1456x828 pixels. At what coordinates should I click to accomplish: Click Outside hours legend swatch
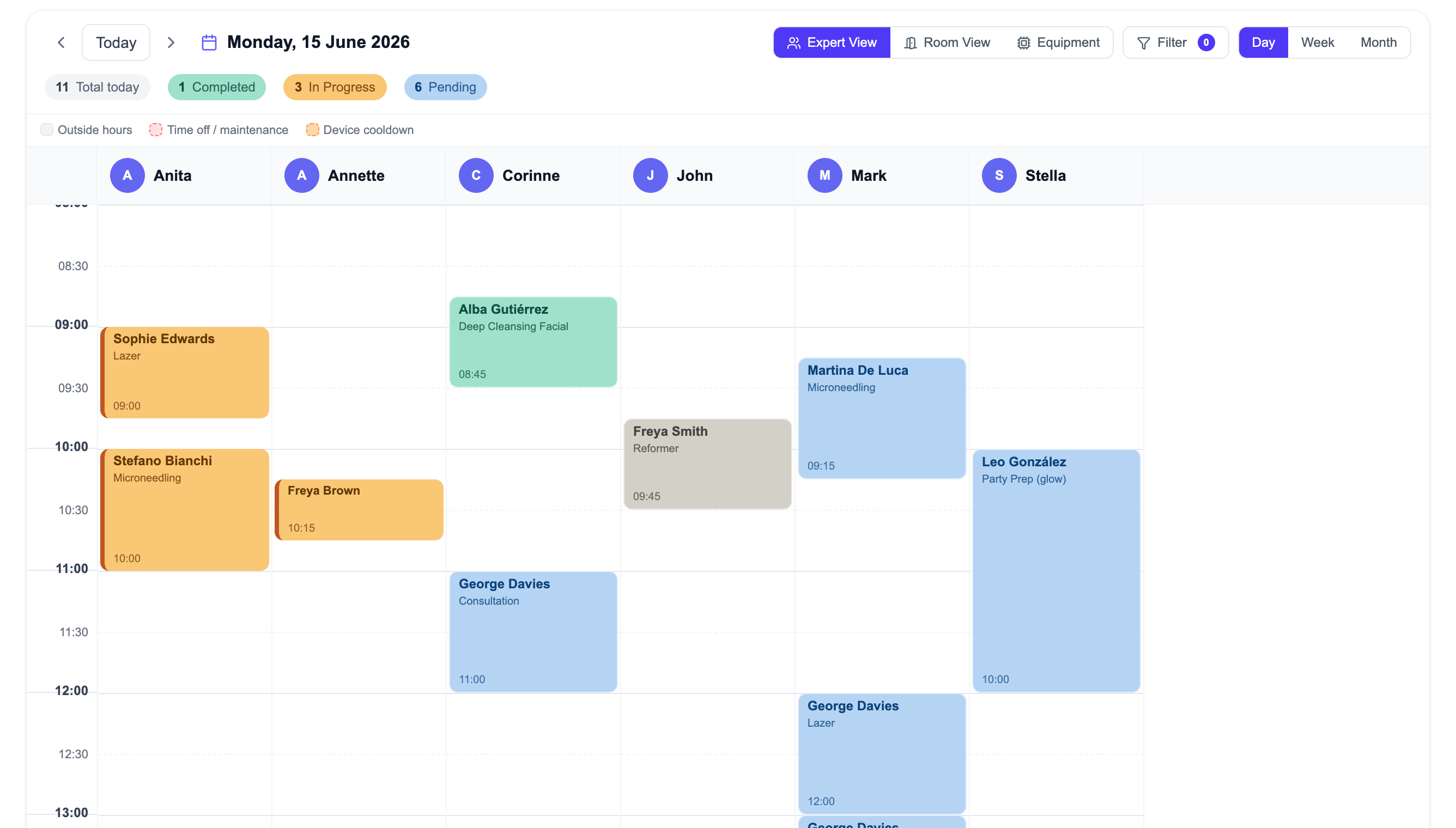pyautogui.click(x=47, y=130)
